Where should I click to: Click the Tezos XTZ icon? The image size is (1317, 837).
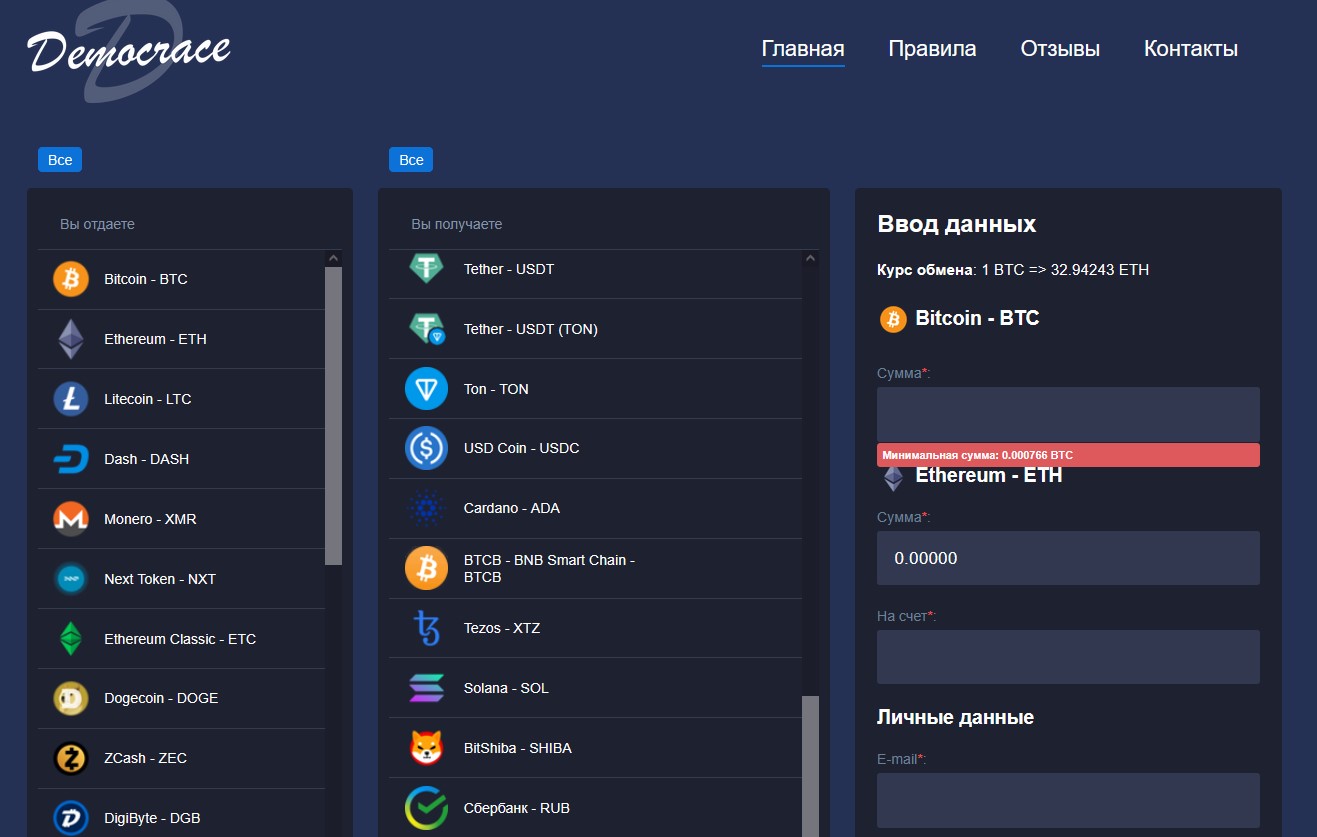coord(427,628)
